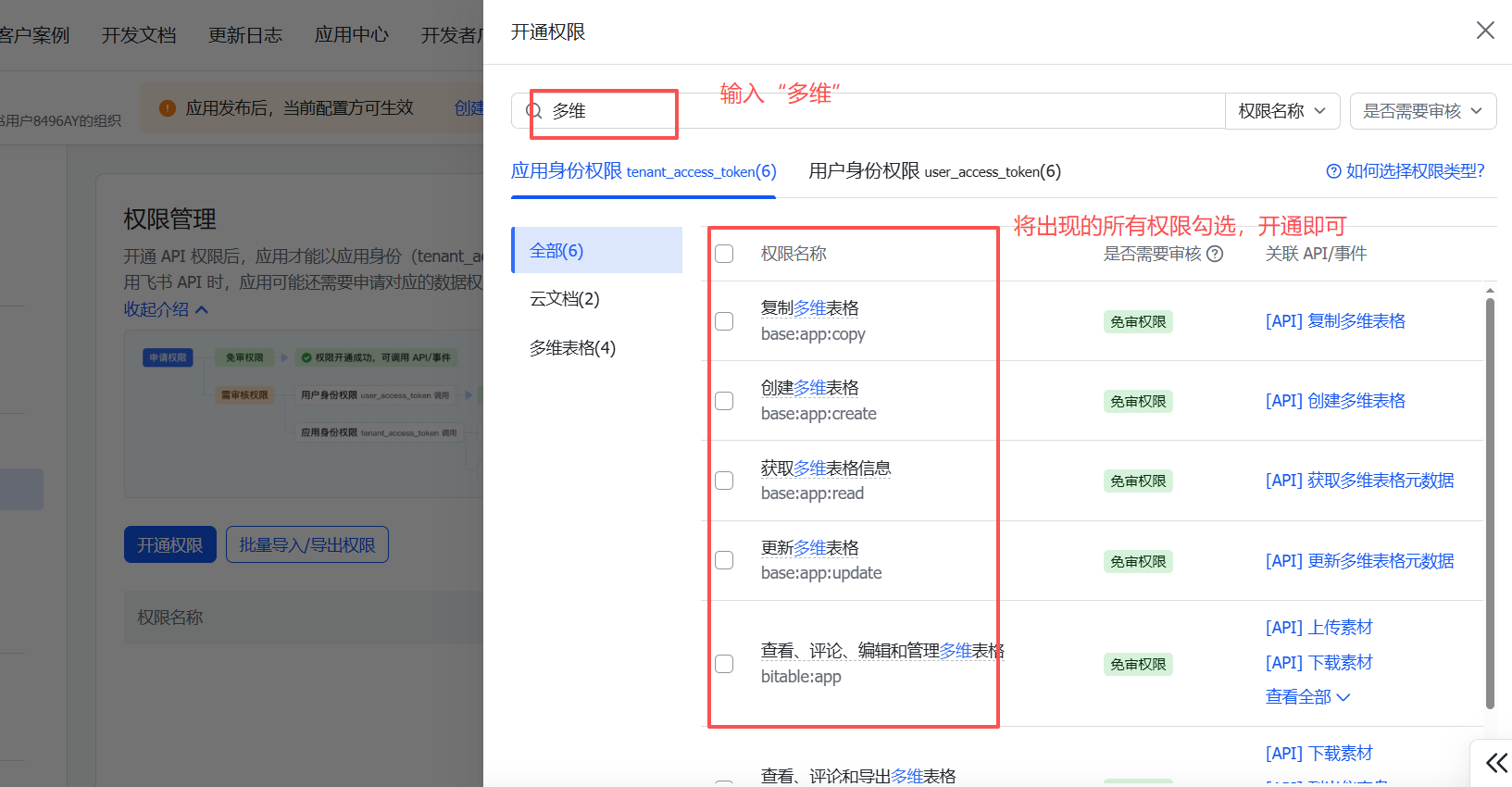
Task: Open 客户案例 in top navigation
Action: (34, 35)
